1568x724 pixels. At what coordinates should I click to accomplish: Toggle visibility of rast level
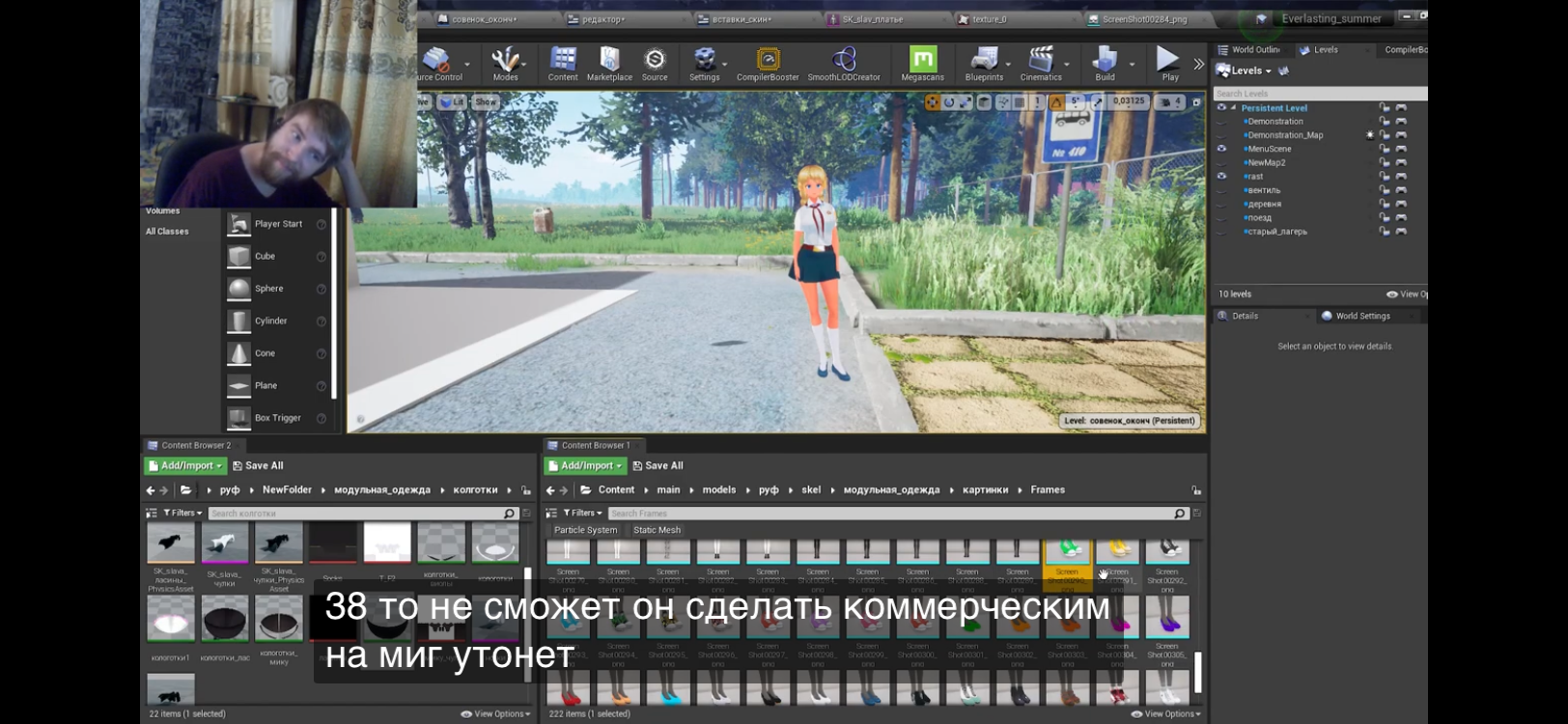pyautogui.click(x=1221, y=176)
